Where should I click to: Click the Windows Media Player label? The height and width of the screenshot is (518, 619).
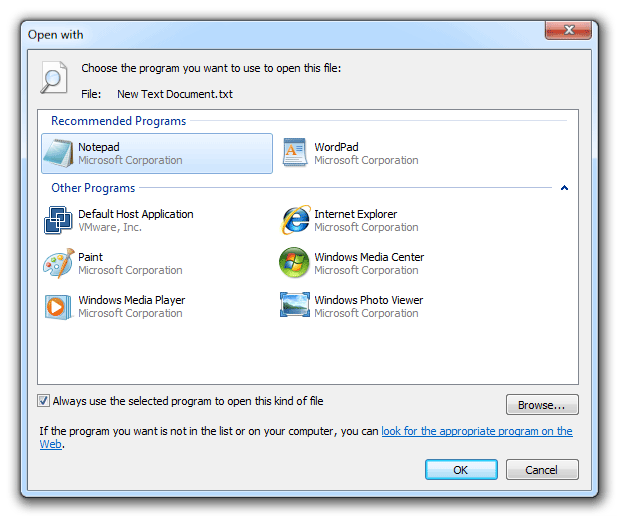coord(131,300)
